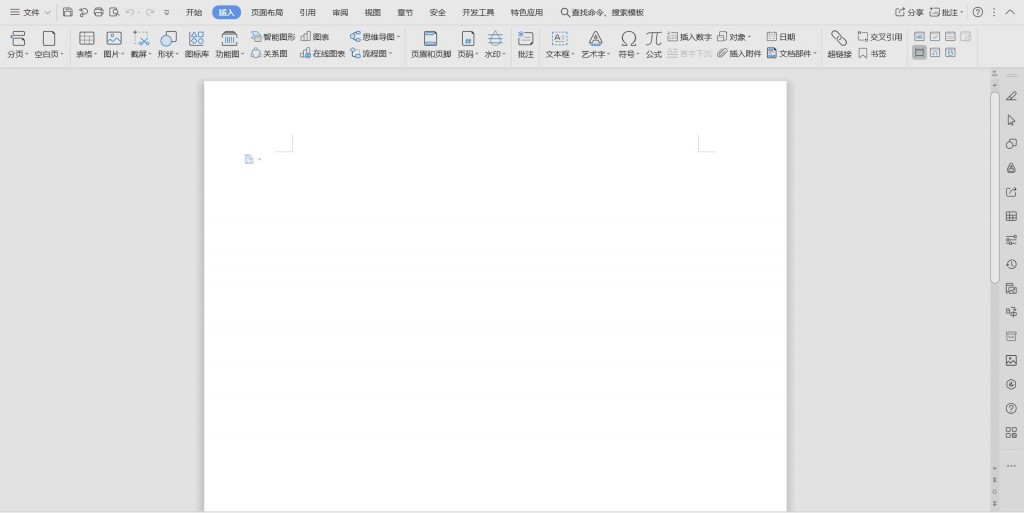This screenshot has height=513, width=1024.
Task: Open the 文本框 text box dropdown
Action: pos(560,45)
